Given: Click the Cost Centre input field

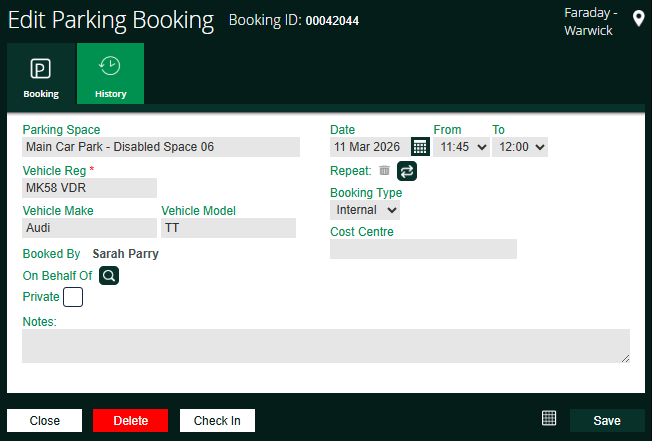Looking at the screenshot, I should [423, 249].
